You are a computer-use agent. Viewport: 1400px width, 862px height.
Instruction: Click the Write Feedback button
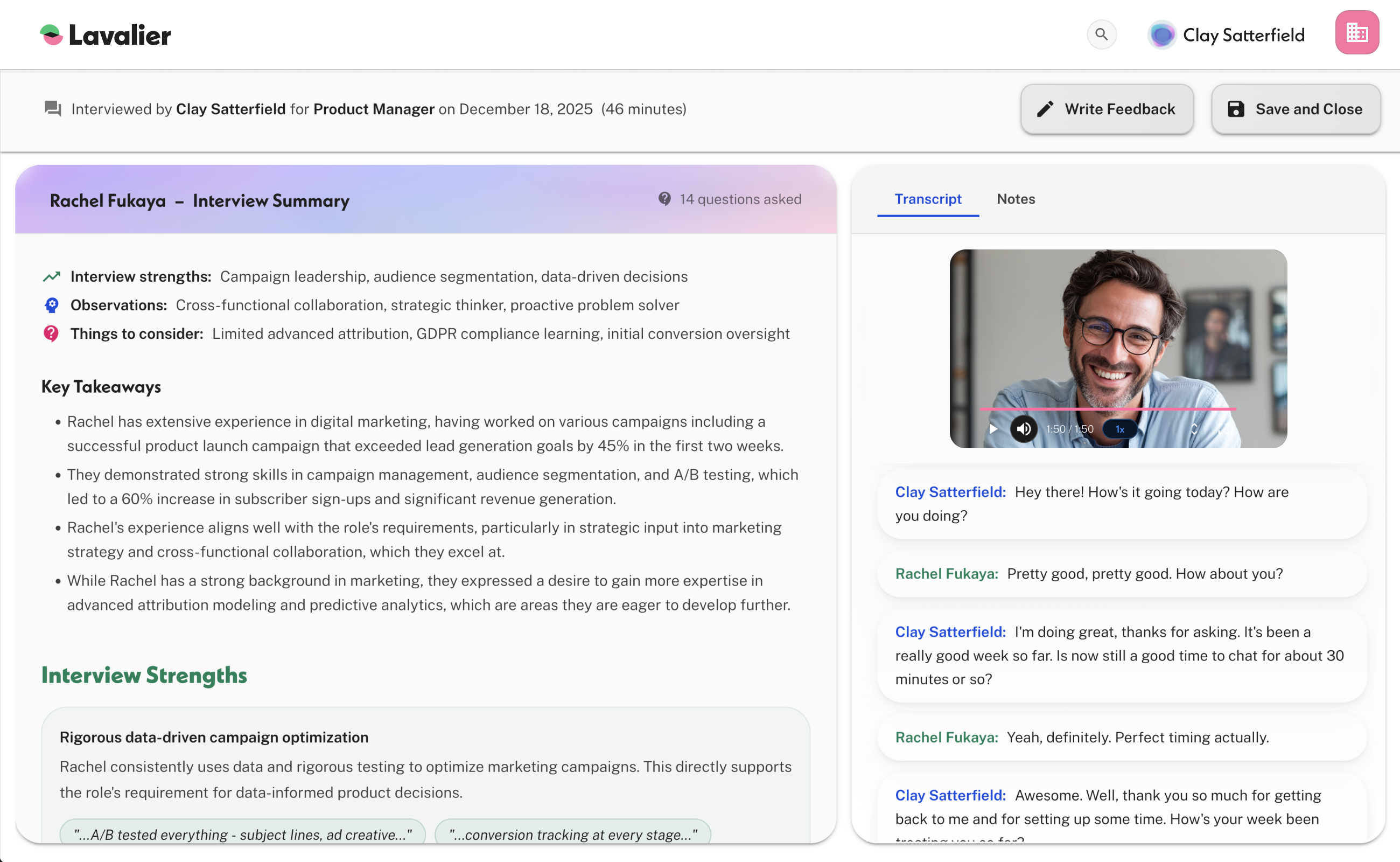tap(1106, 109)
